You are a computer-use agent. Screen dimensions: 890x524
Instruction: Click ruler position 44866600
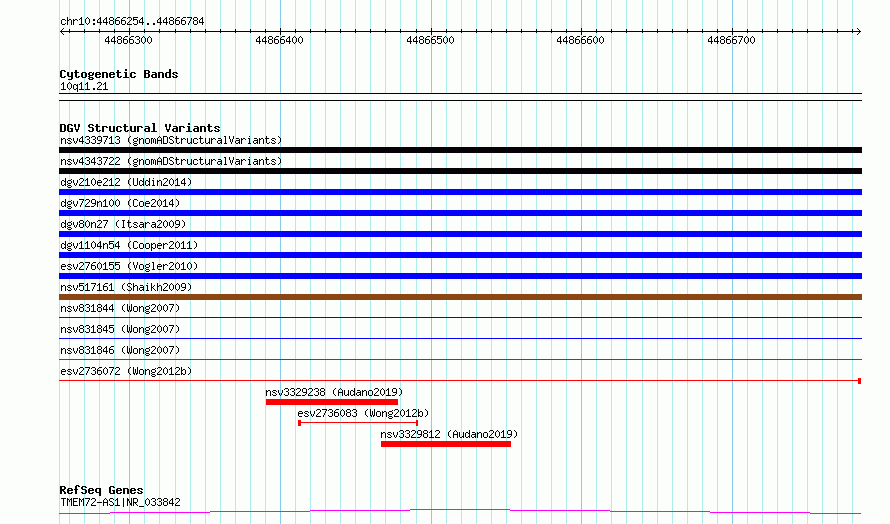coord(580,40)
